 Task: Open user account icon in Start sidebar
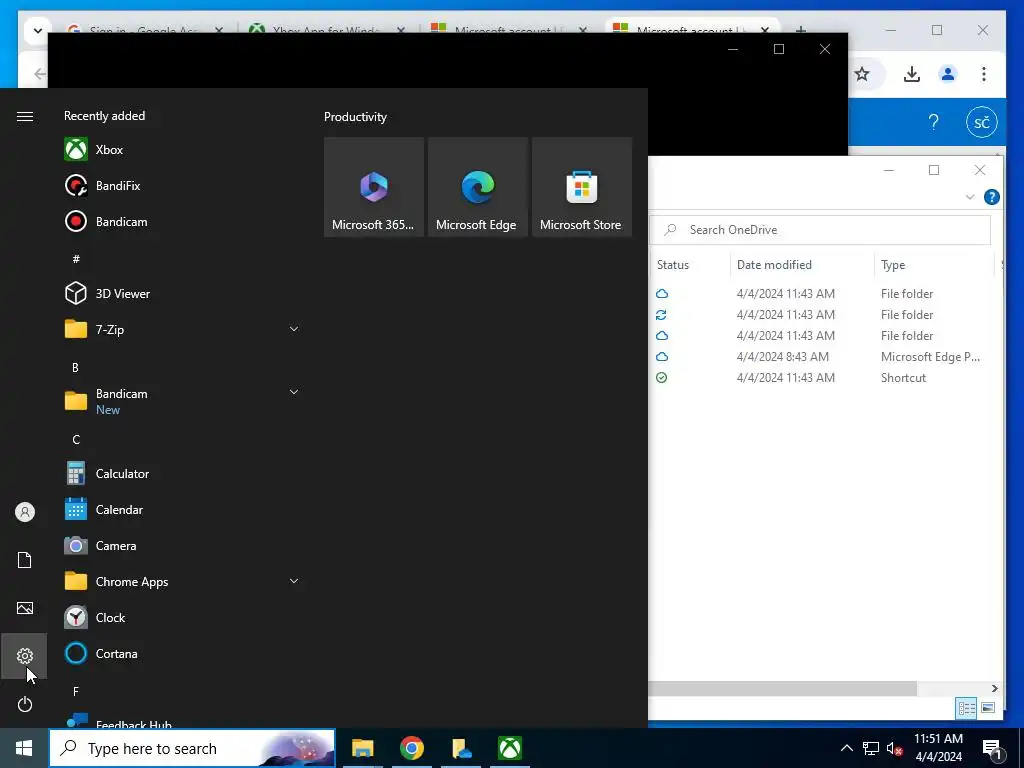tap(25, 511)
